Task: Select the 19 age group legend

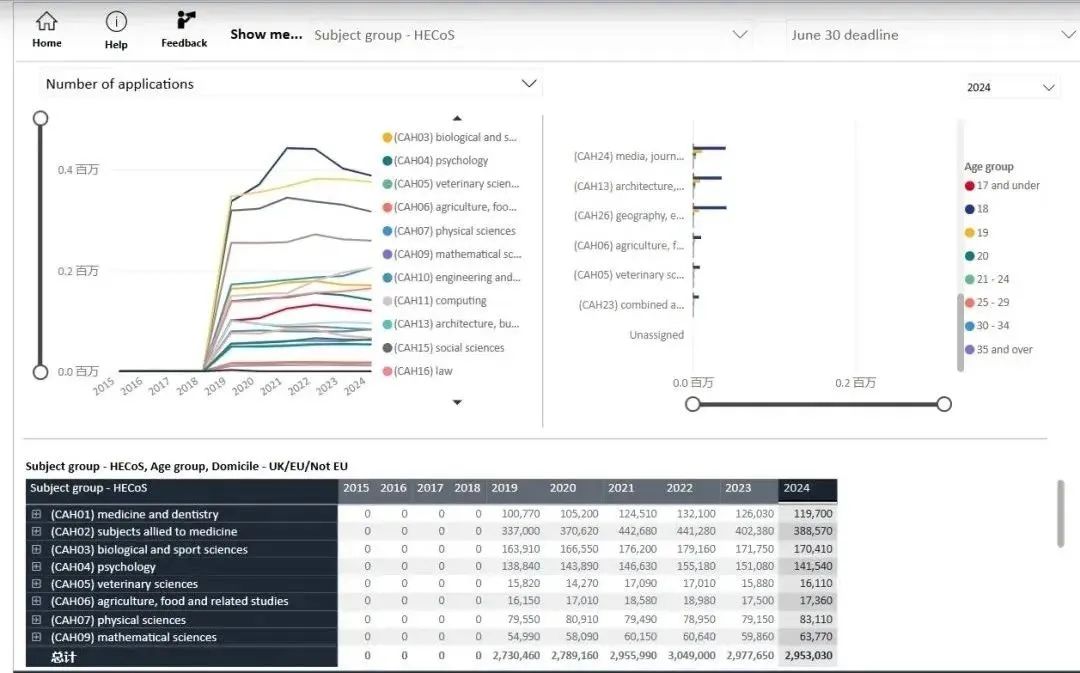Action: click(977, 233)
